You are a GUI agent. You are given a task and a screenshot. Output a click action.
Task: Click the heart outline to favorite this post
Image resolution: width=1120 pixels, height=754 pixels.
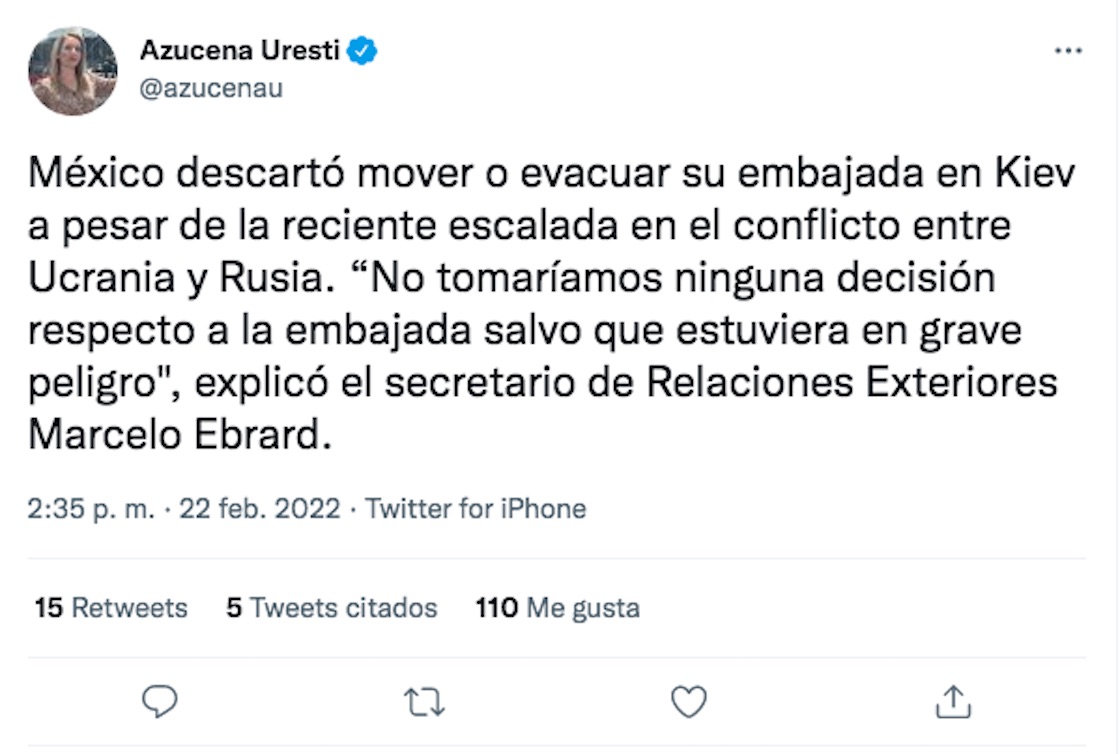click(687, 703)
